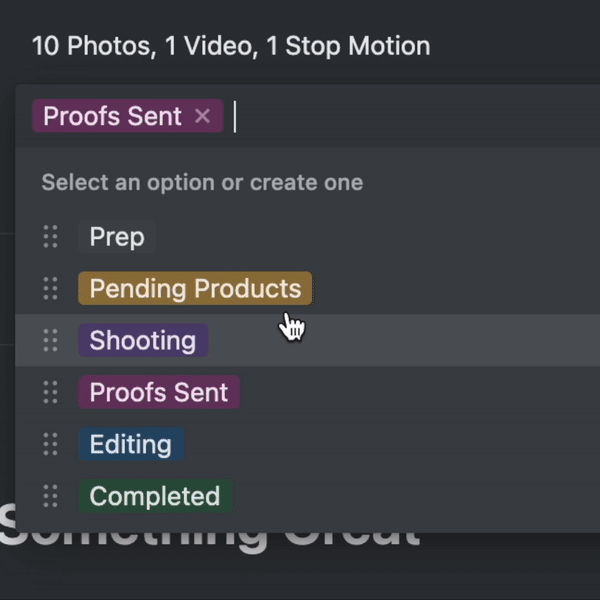The width and height of the screenshot is (600, 600).
Task: Select the Shooting option
Action: click(x=143, y=341)
